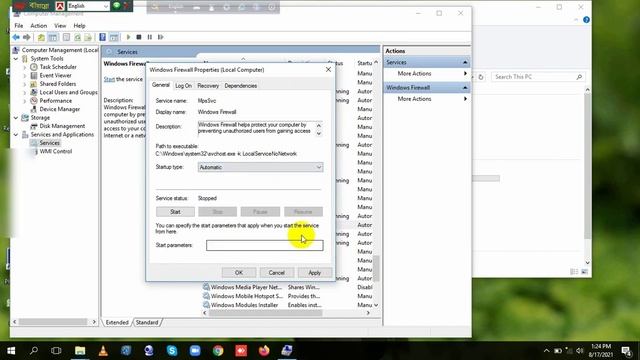Expand the Task Scheduler node arrow
The width and height of the screenshot is (640, 360).
point(25,67)
